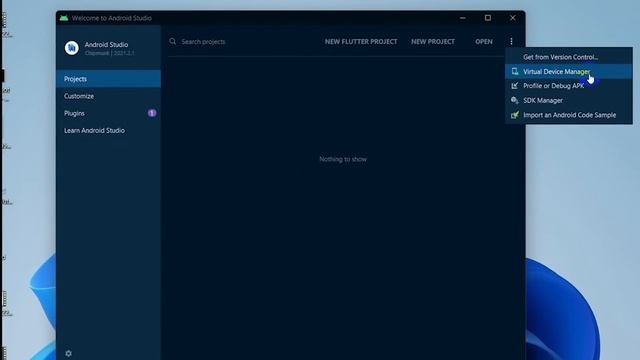Click the Virtual Device Manager phone icon
The height and width of the screenshot is (360, 640).
point(515,71)
